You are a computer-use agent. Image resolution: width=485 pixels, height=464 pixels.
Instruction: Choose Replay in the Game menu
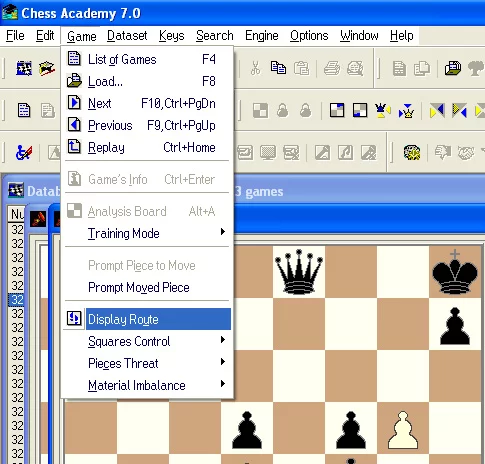[147, 147]
